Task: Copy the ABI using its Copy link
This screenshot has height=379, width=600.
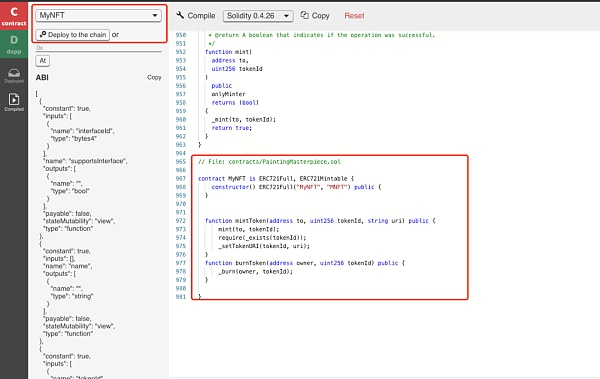Action: pyautogui.click(x=154, y=77)
